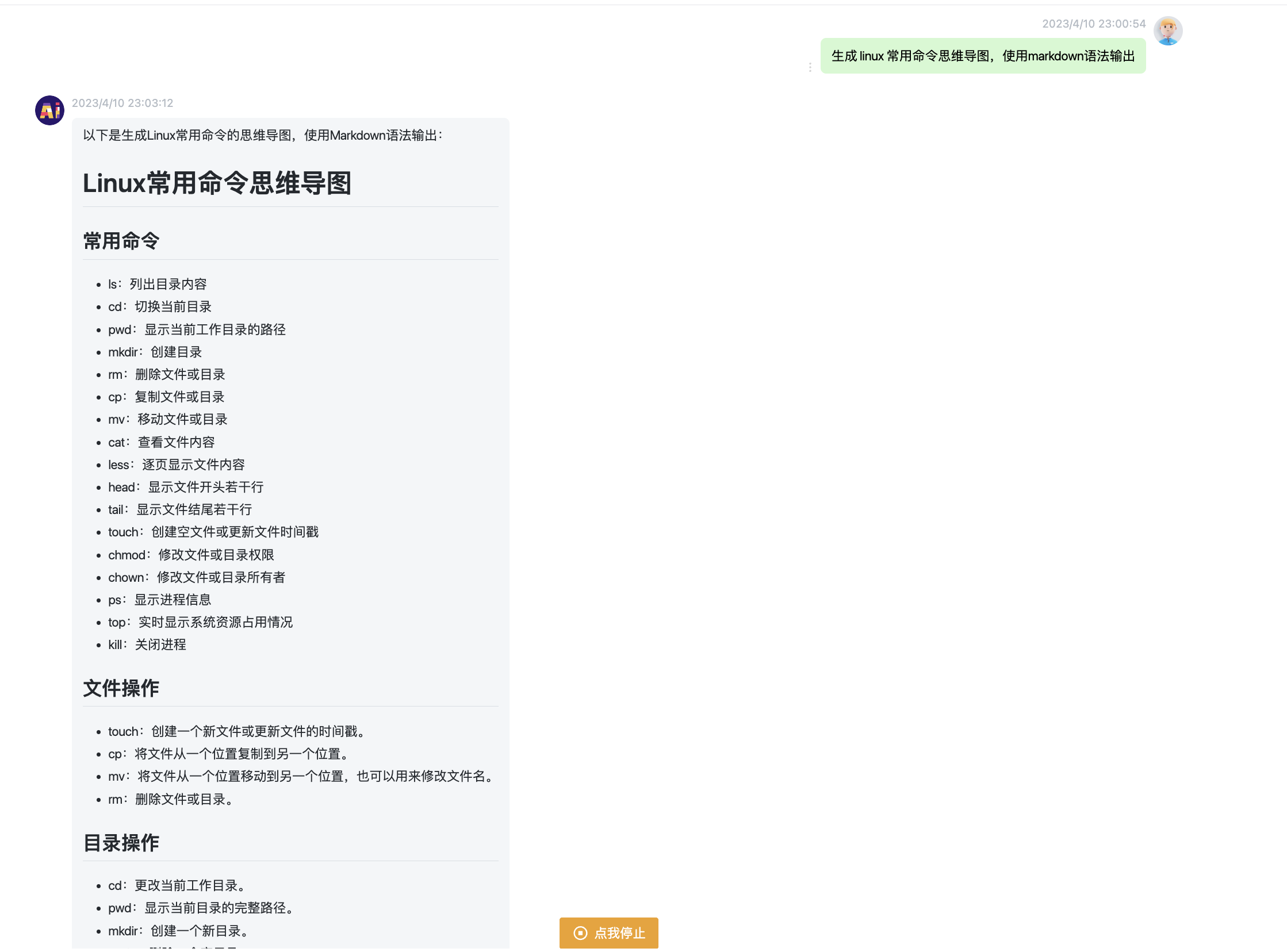Screen dimensions: 1287x952
Task: Click the list item chmod：修改文件或目录权限
Action: point(191,554)
